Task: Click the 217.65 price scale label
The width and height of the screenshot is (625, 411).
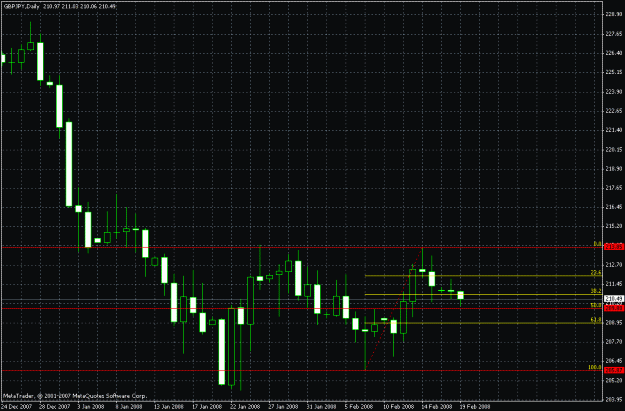Action: (613, 188)
